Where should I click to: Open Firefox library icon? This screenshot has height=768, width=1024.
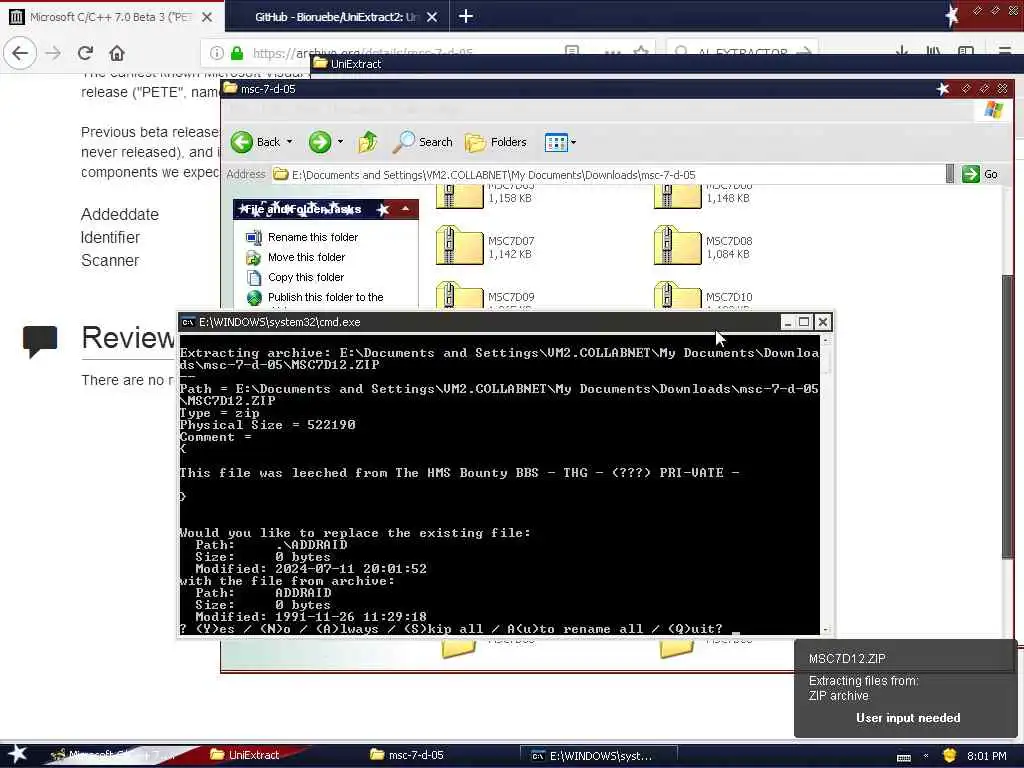(933, 52)
